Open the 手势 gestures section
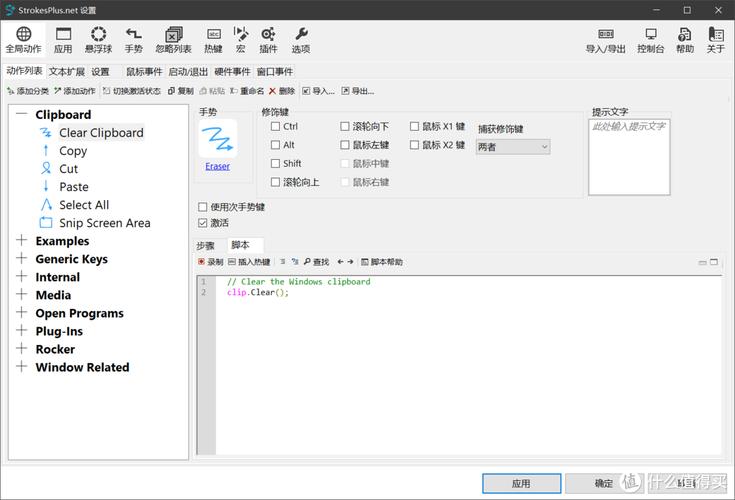The image size is (735, 500). click(134, 39)
